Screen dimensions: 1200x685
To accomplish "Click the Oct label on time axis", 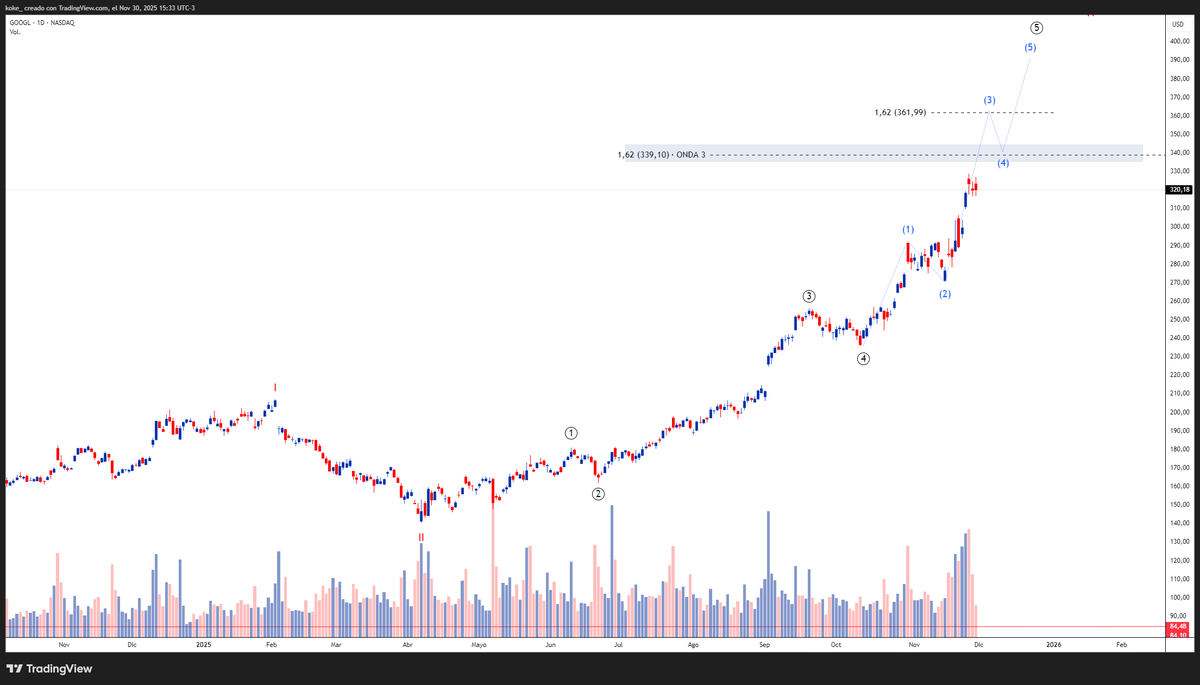I will [x=835, y=646].
